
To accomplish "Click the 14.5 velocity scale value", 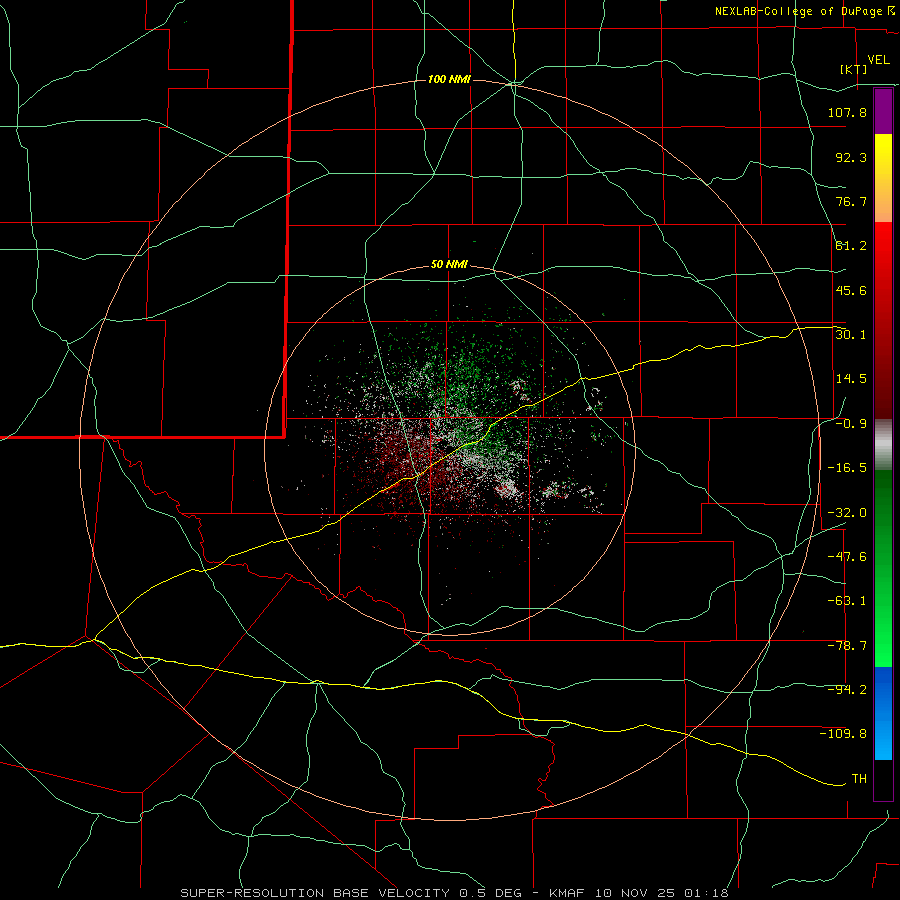I will [851, 379].
